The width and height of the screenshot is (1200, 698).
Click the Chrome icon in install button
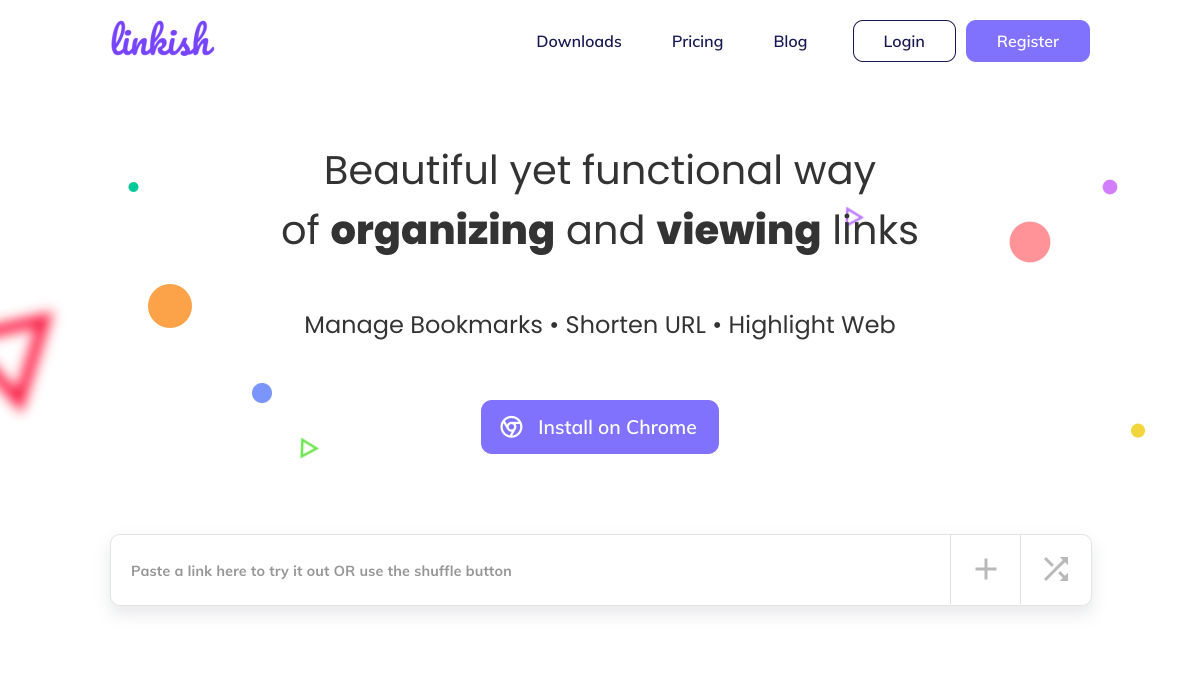coord(512,427)
